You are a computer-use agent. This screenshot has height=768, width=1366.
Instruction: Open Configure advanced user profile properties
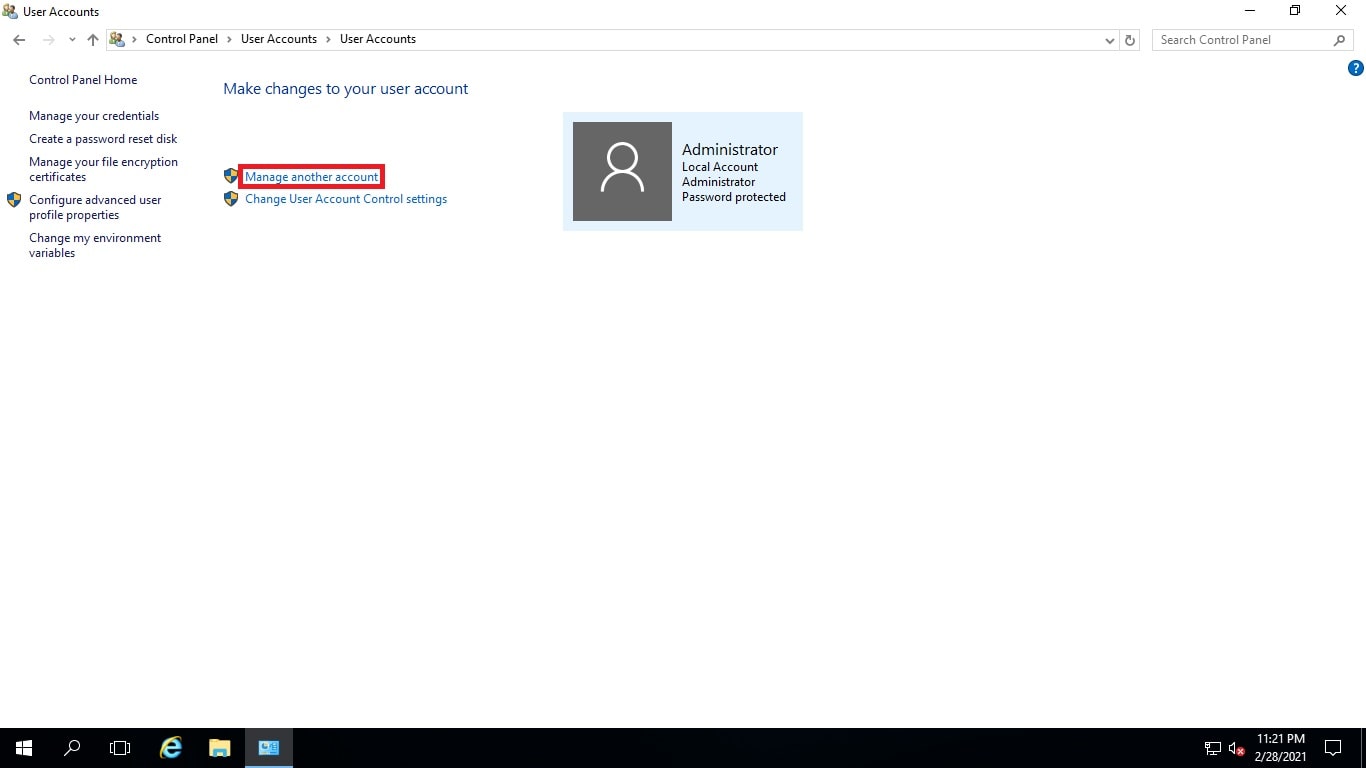click(95, 207)
